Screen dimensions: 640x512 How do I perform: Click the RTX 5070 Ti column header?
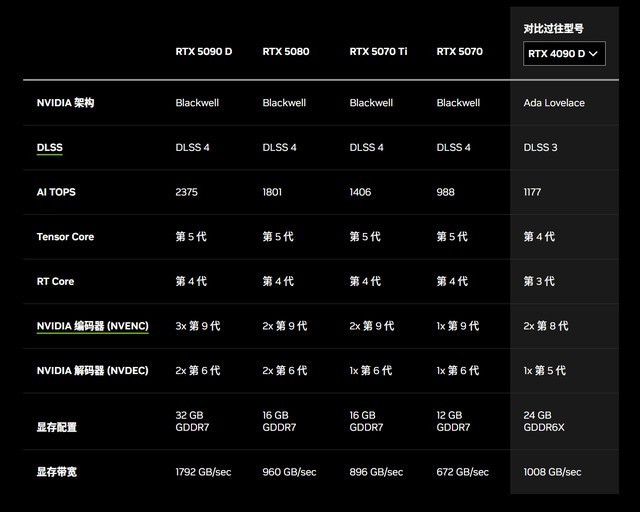pyautogui.click(x=378, y=51)
